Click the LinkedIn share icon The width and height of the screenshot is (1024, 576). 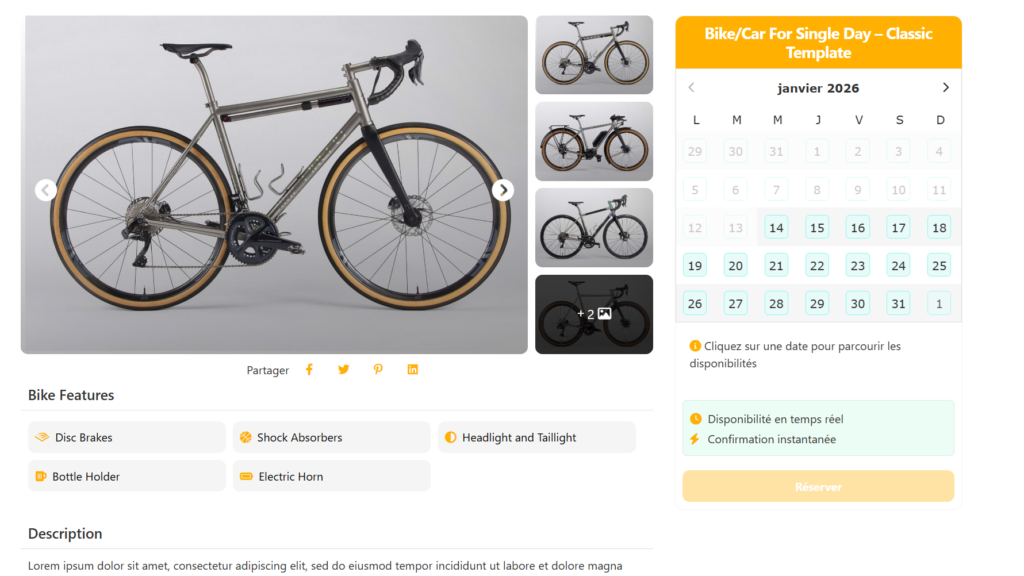point(412,370)
